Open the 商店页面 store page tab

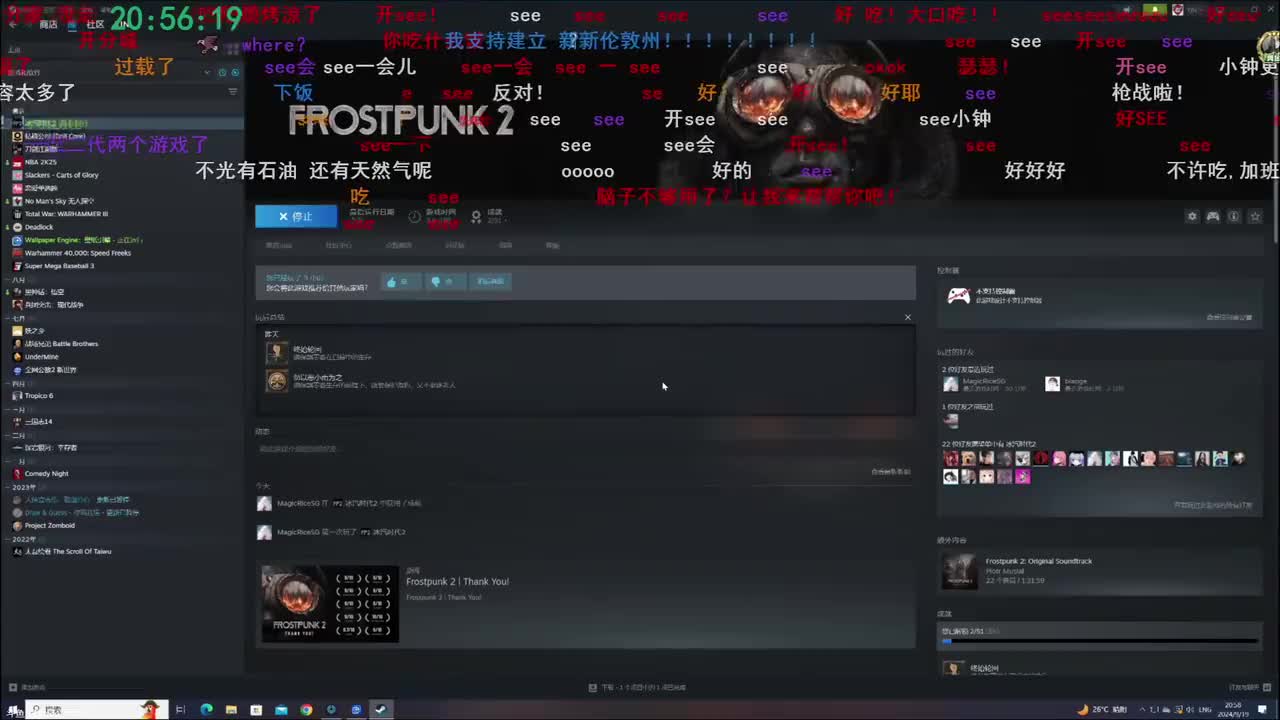pos(279,245)
